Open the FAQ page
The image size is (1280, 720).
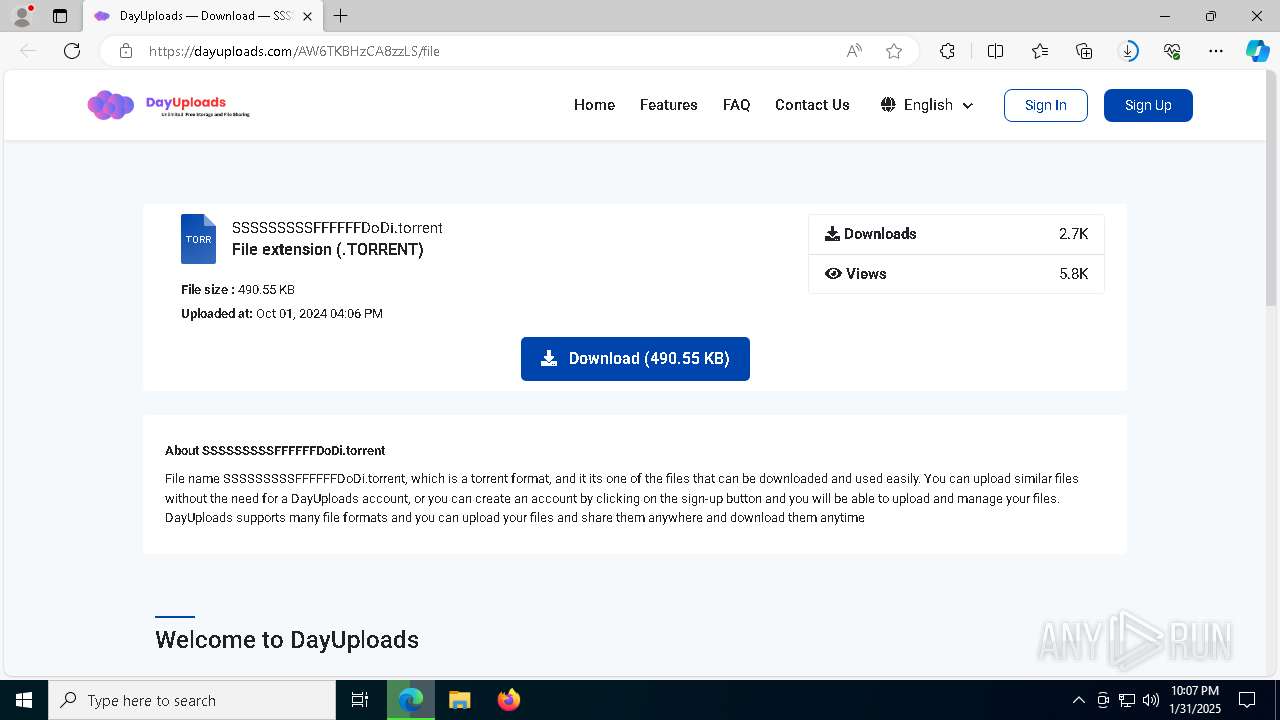tap(736, 105)
